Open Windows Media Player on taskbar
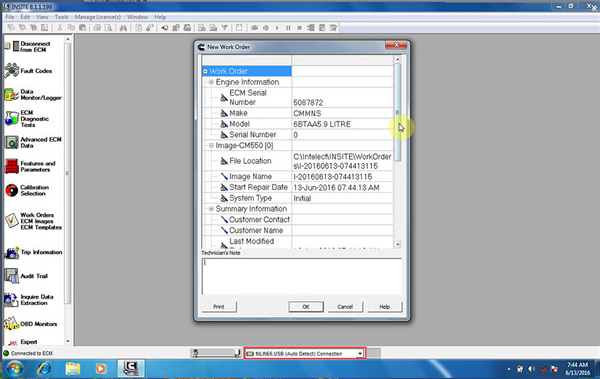 coord(100,369)
